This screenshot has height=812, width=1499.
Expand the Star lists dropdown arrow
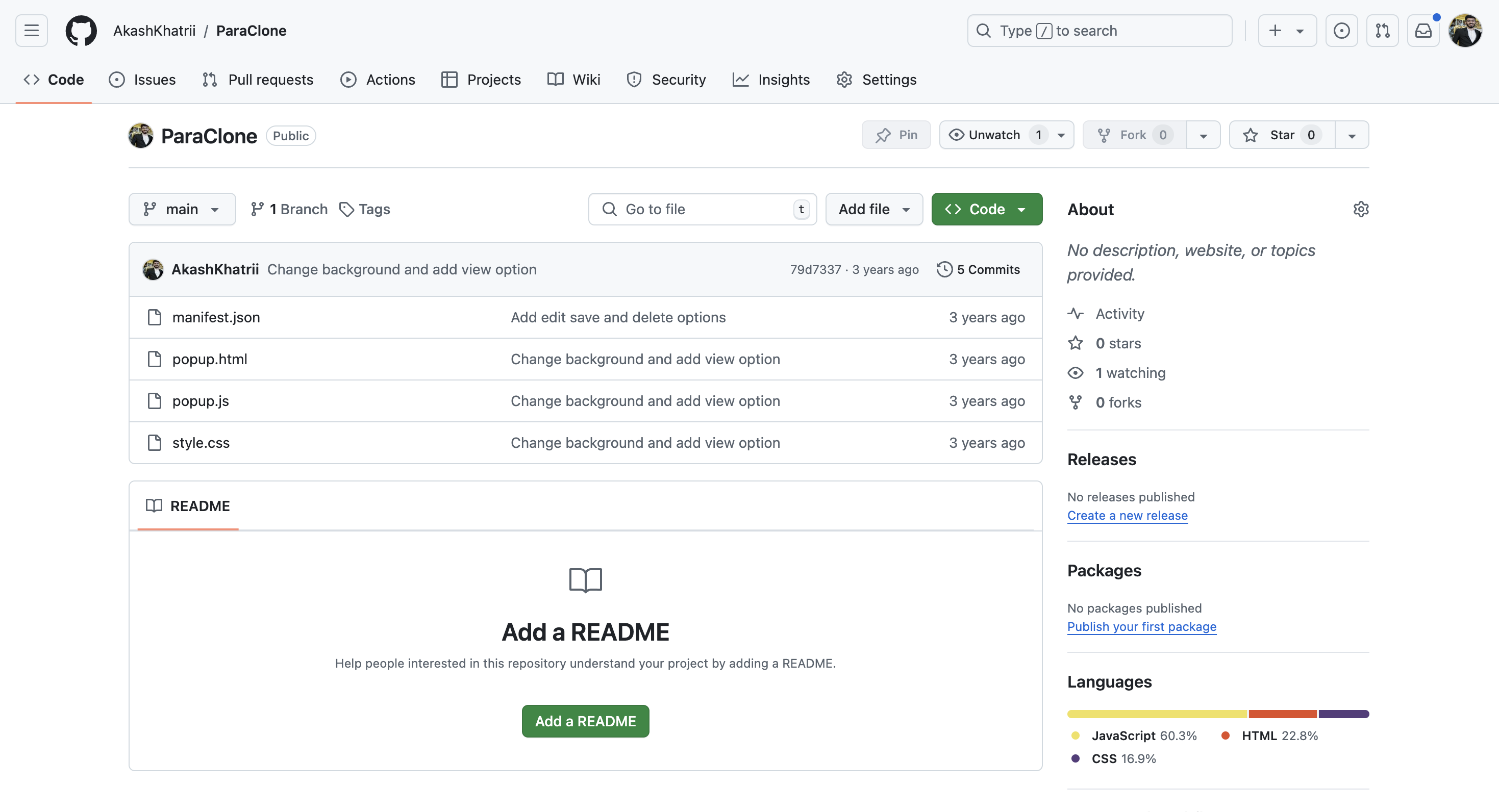(x=1352, y=135)
